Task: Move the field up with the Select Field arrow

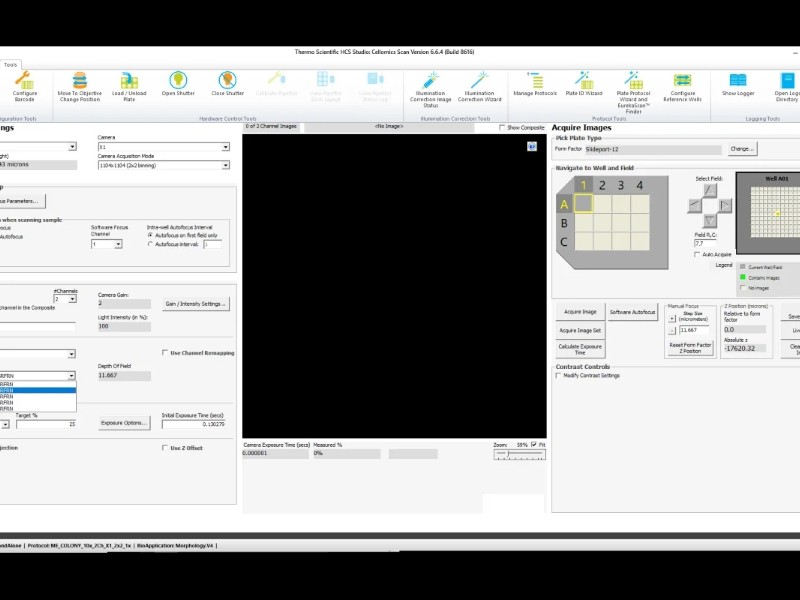Action: pyautogui.click(x=710, y=190)
